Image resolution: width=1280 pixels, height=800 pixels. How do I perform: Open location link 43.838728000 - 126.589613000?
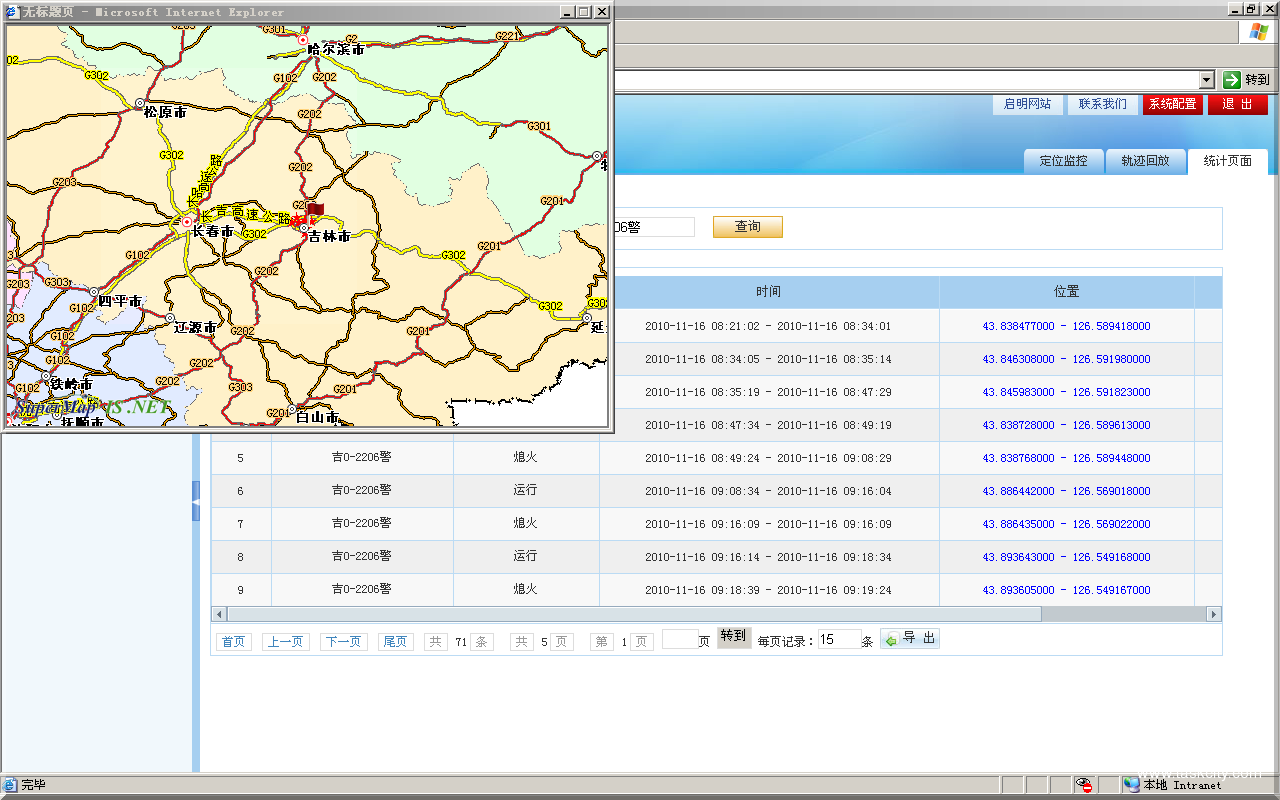click(1067, 425)
